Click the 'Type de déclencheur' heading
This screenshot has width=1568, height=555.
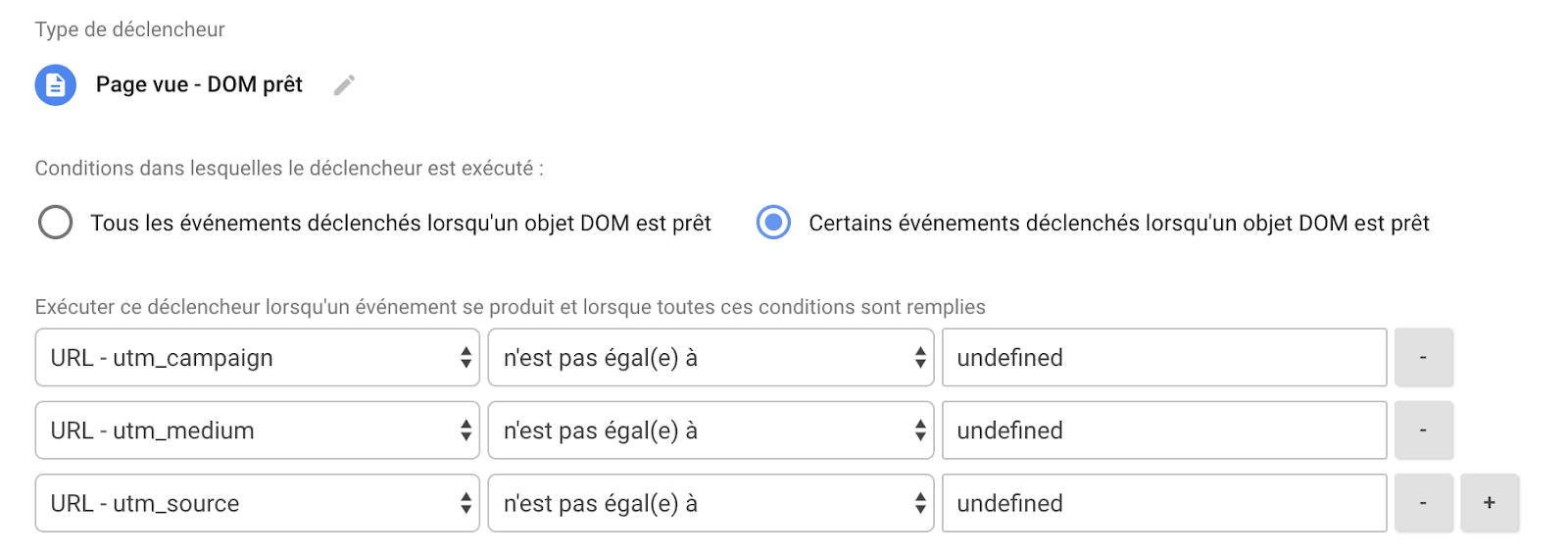pyautogui.click(x=130, y=29)
